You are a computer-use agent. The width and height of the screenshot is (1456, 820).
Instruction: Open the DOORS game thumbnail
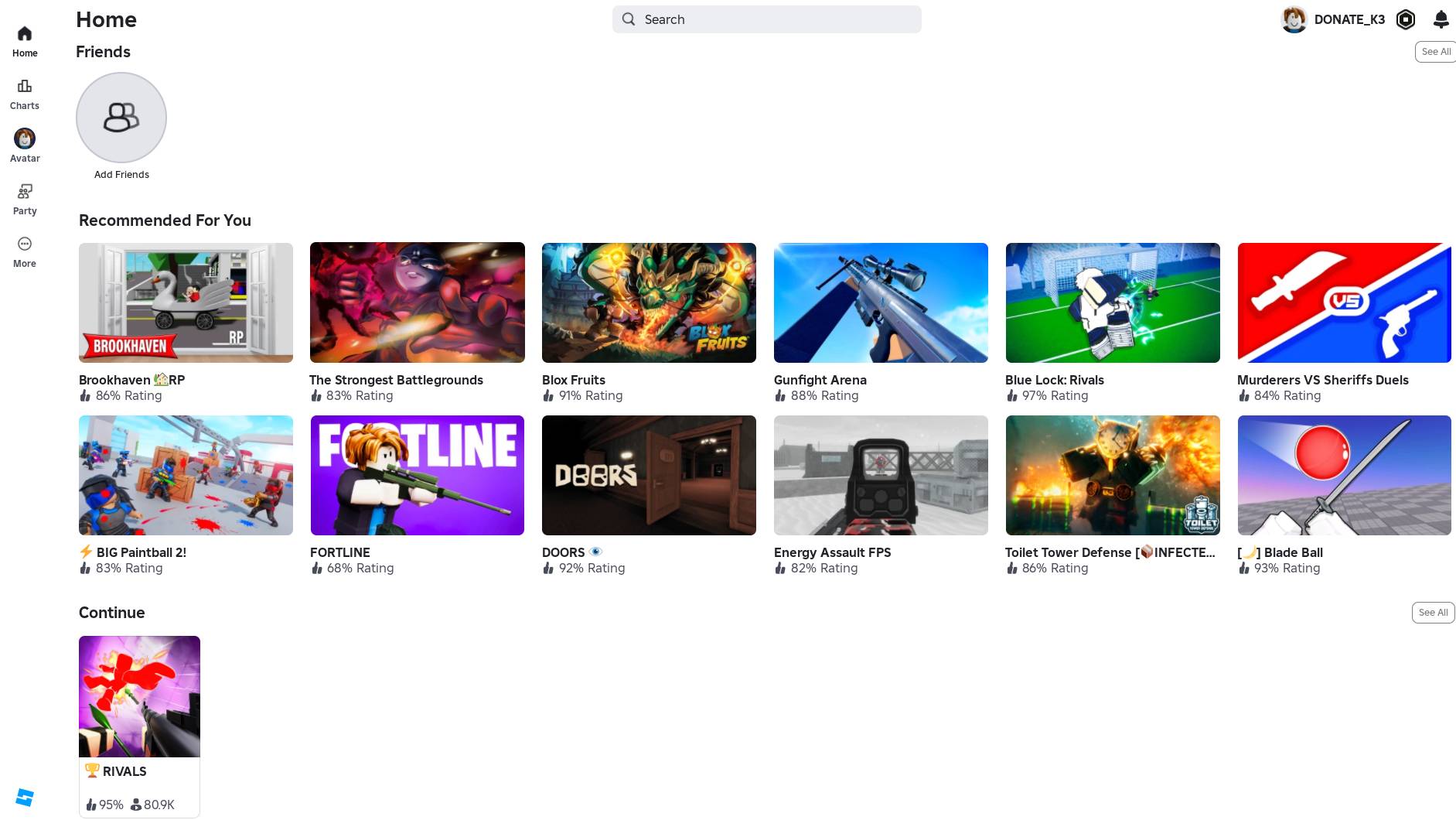point(649,475)
